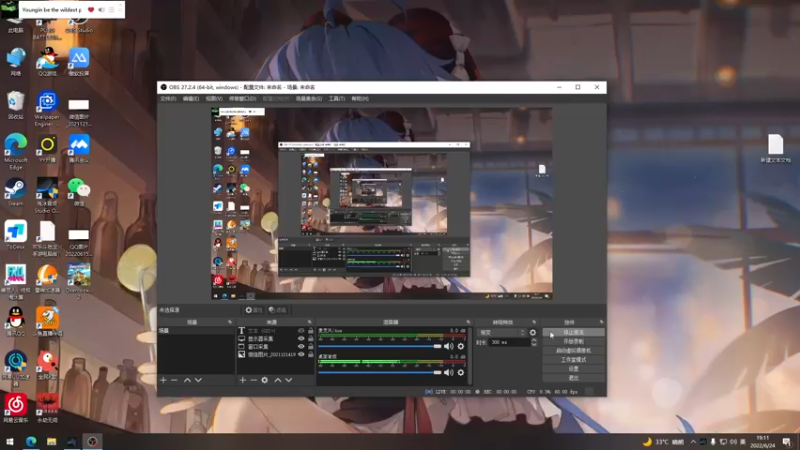This screenshot has width=800, height=450.
Task: Open the transition type dropdown
Action: [x=502, y=332]
